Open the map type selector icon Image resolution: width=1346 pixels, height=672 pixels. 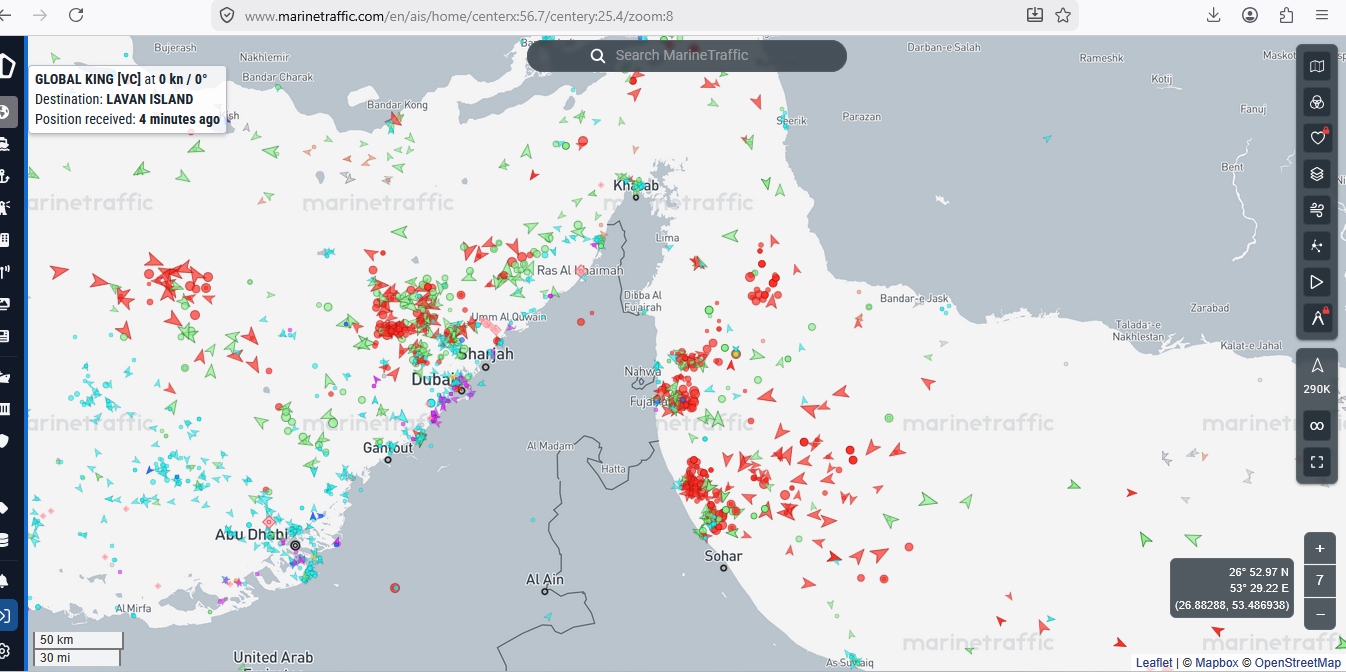point(1317,67)
